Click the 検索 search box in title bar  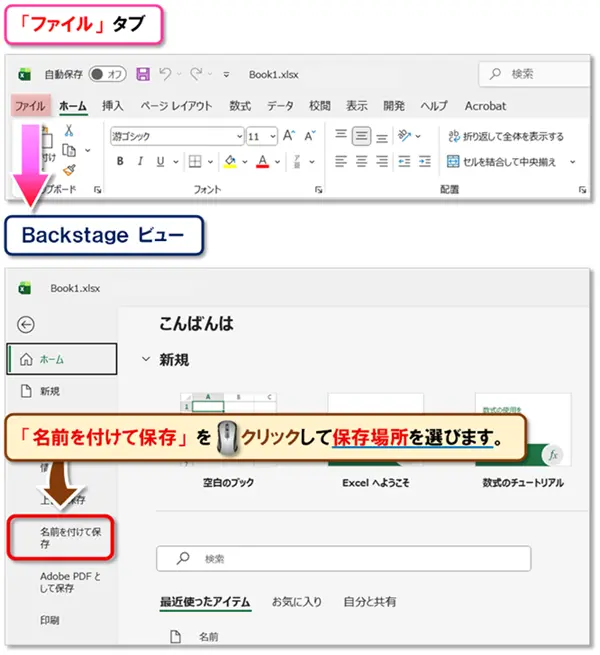534,74
